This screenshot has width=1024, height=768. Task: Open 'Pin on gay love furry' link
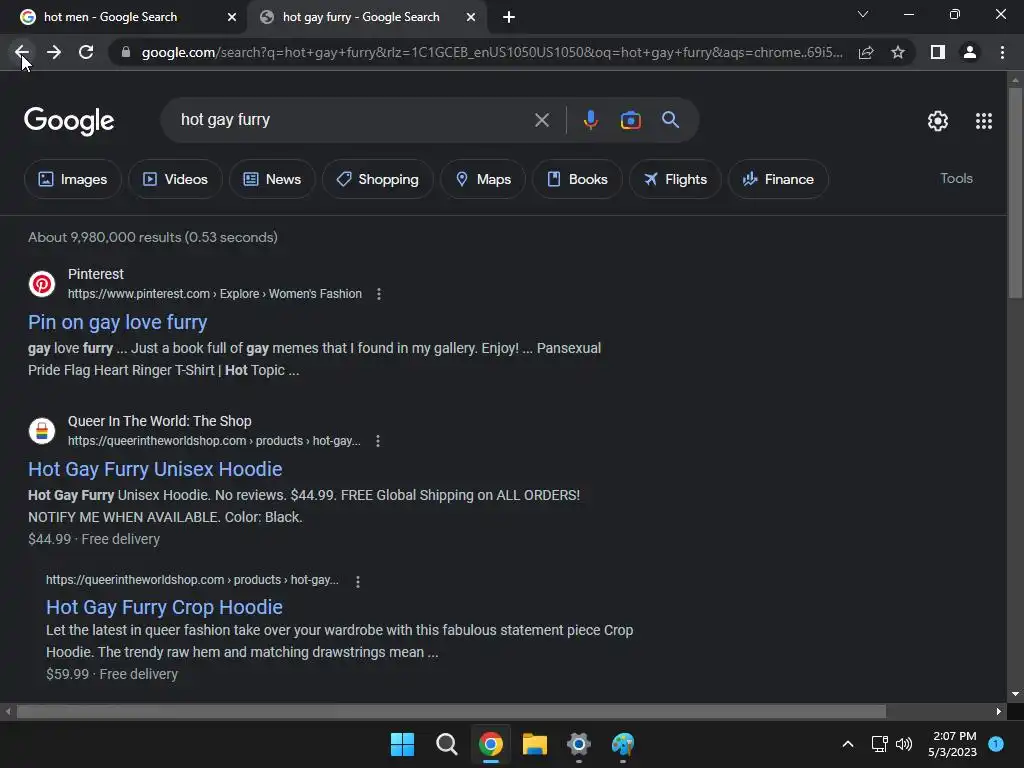point(118,322)
